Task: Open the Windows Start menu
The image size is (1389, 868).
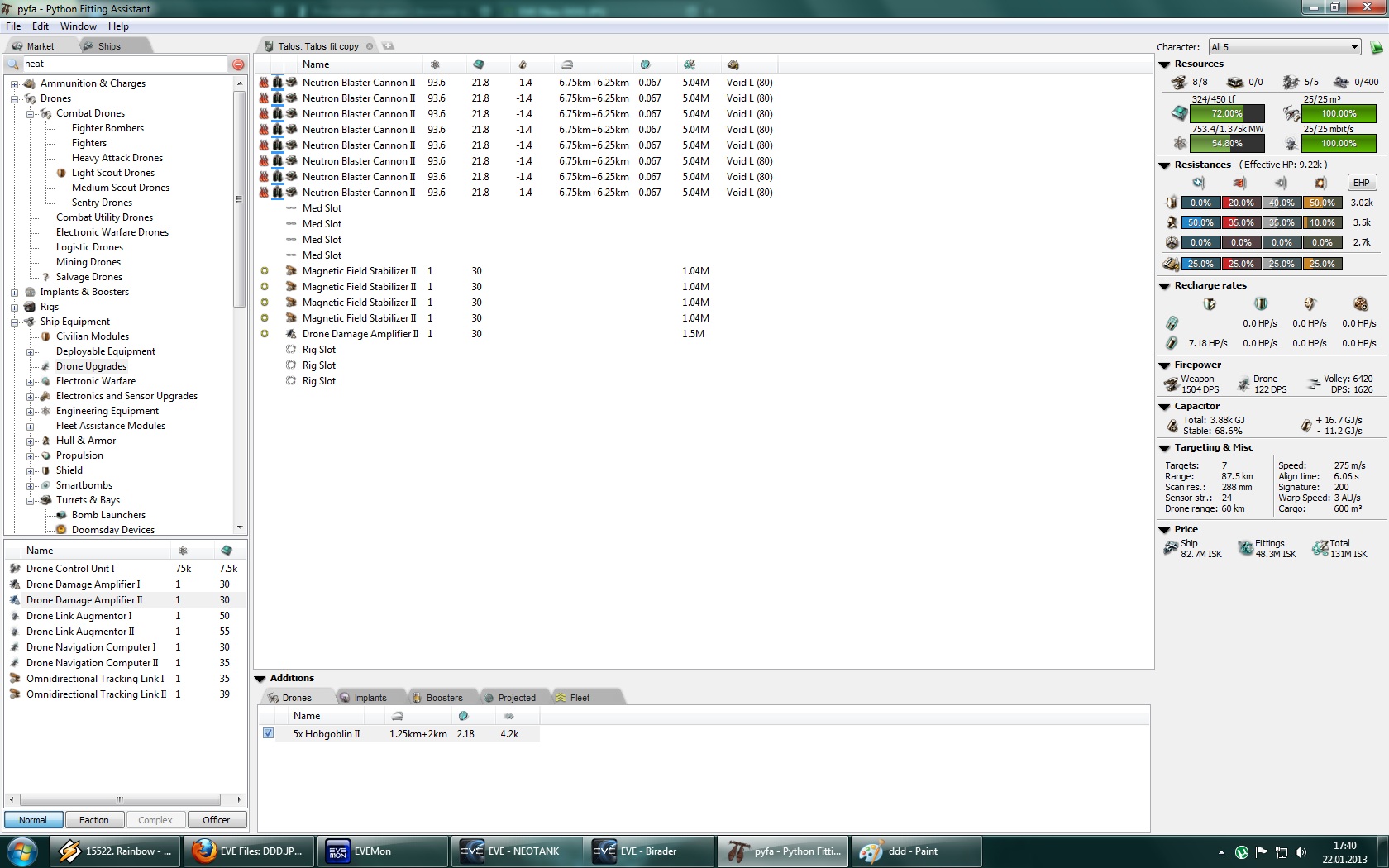Action: pyautogui.click(x=21, y=851)
